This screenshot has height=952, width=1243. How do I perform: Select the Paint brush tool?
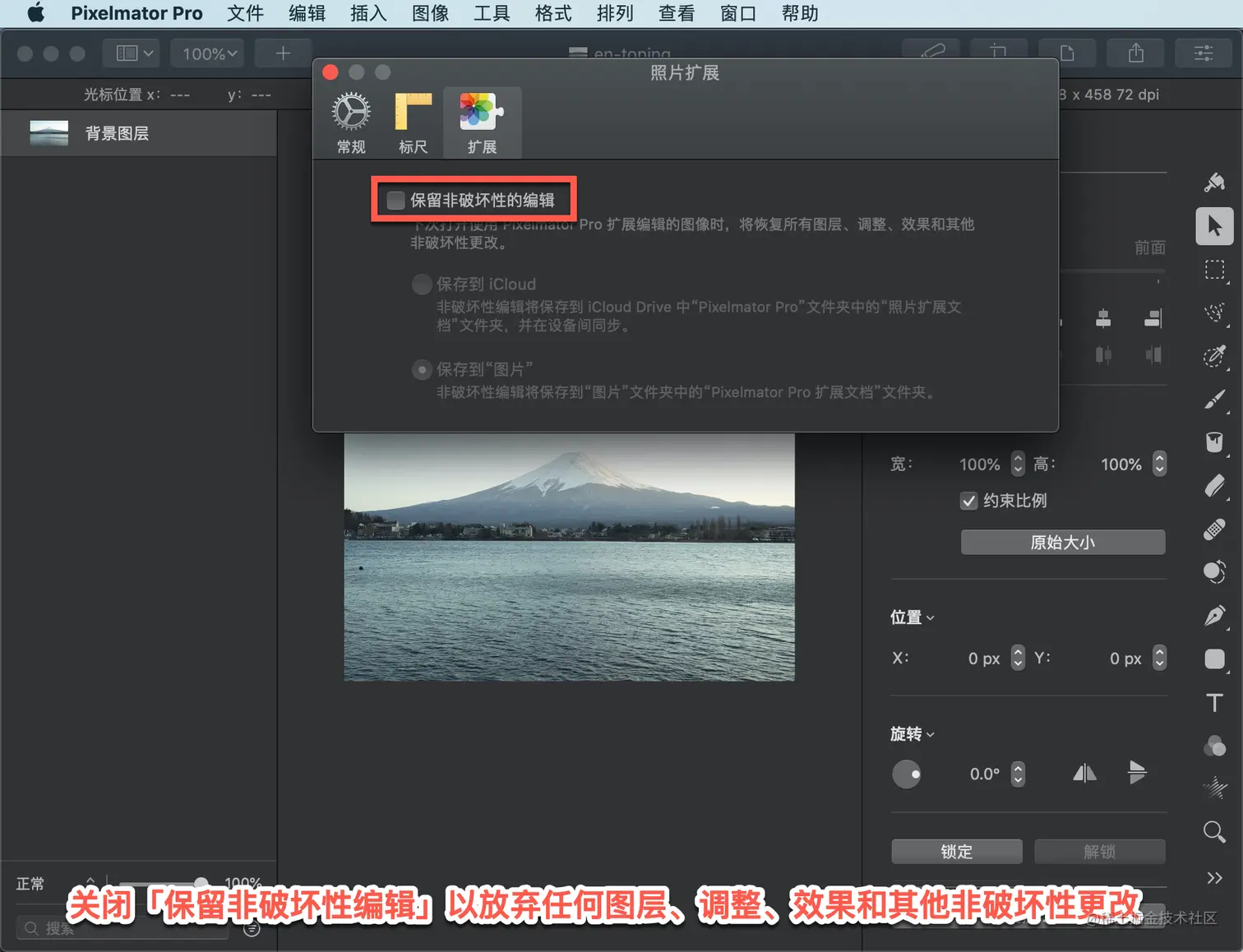click(x=1214, y=400)
